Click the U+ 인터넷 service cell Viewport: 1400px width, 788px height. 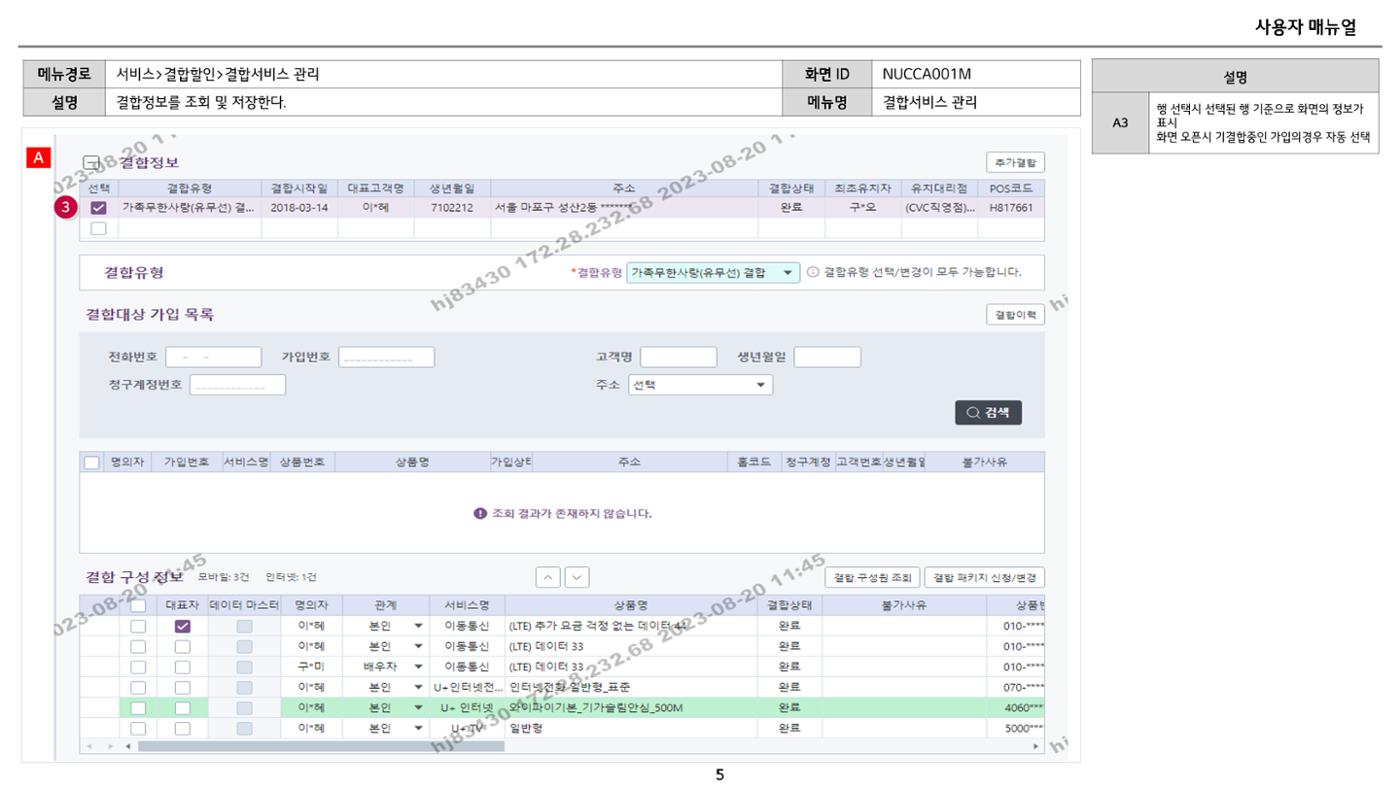pos(468,708)
